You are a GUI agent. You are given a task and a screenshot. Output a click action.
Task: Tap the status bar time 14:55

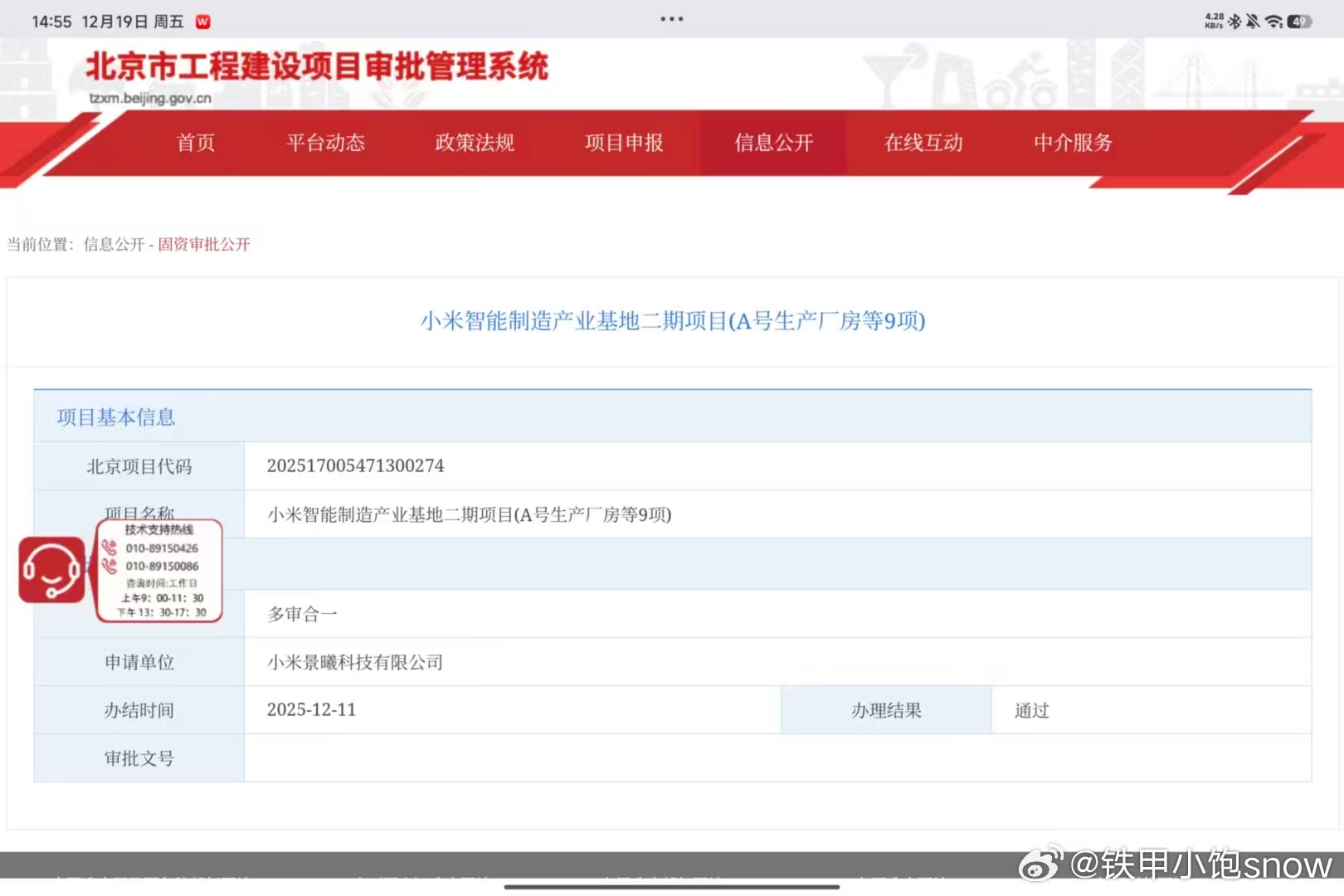click(51, 22)
